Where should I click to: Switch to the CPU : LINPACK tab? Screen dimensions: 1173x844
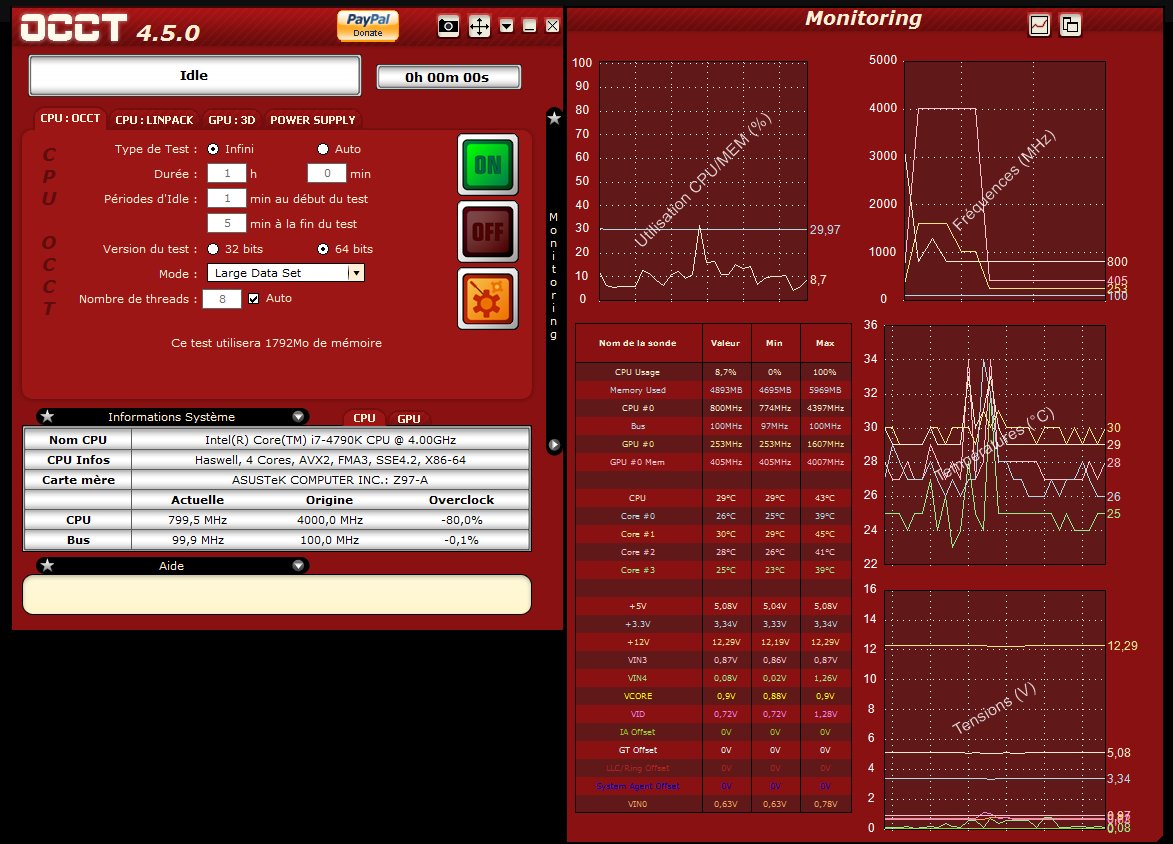pyautogui.click(x=154, y=120)
